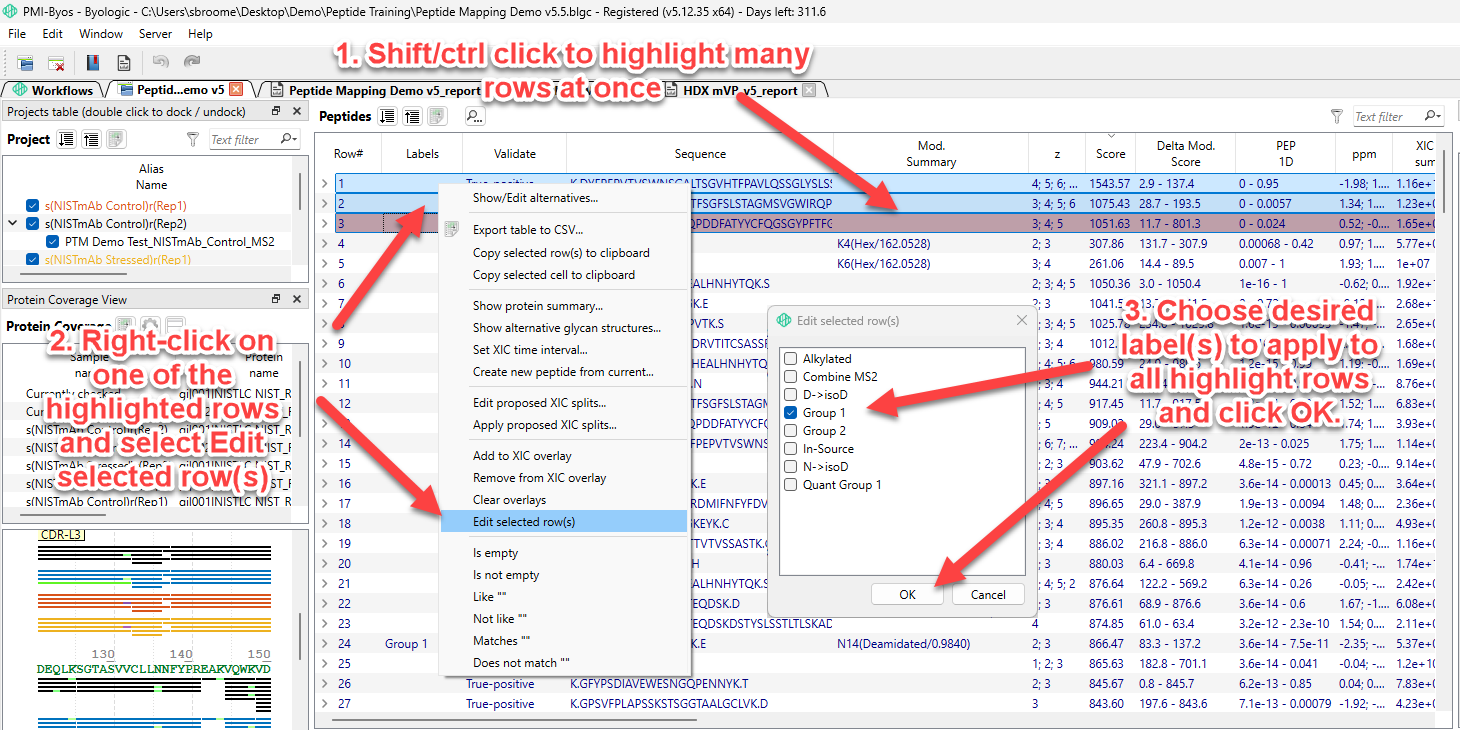
Task: Click the window-with-red-X toolbar icon
Action: 56,62
